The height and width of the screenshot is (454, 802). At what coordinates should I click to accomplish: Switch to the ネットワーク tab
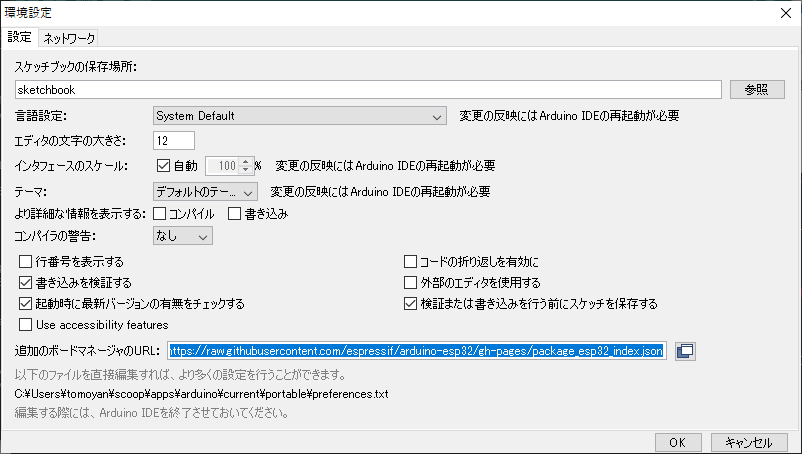(x=69, y=38)
